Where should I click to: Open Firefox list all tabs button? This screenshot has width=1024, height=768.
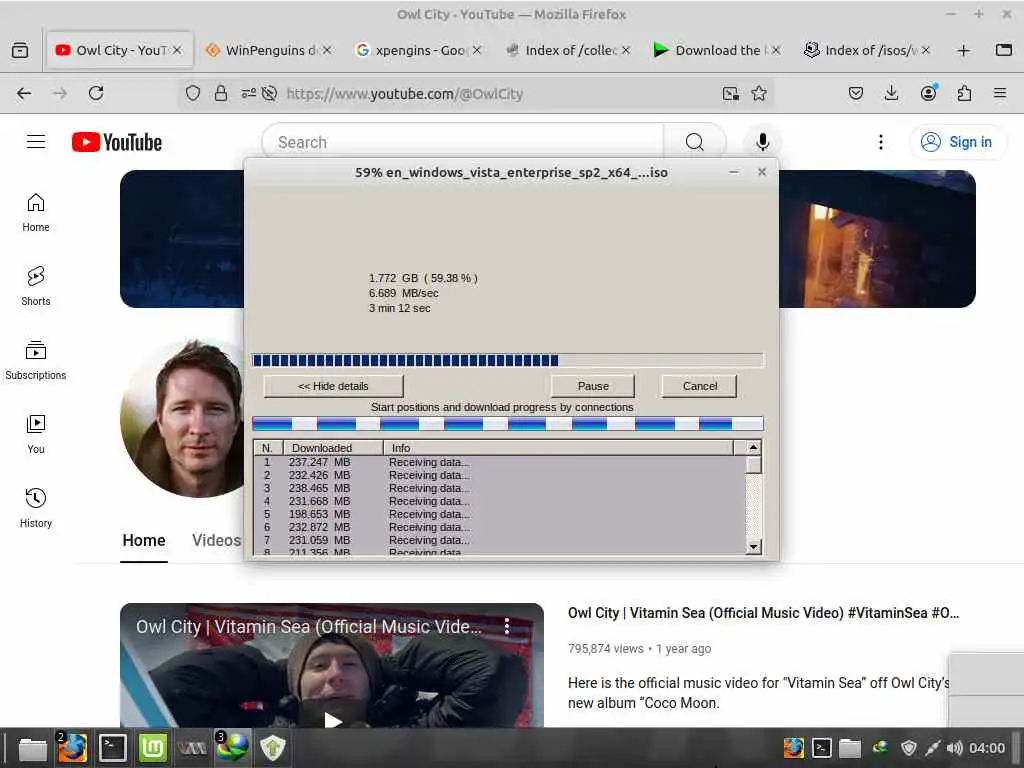pos(1004,50)
